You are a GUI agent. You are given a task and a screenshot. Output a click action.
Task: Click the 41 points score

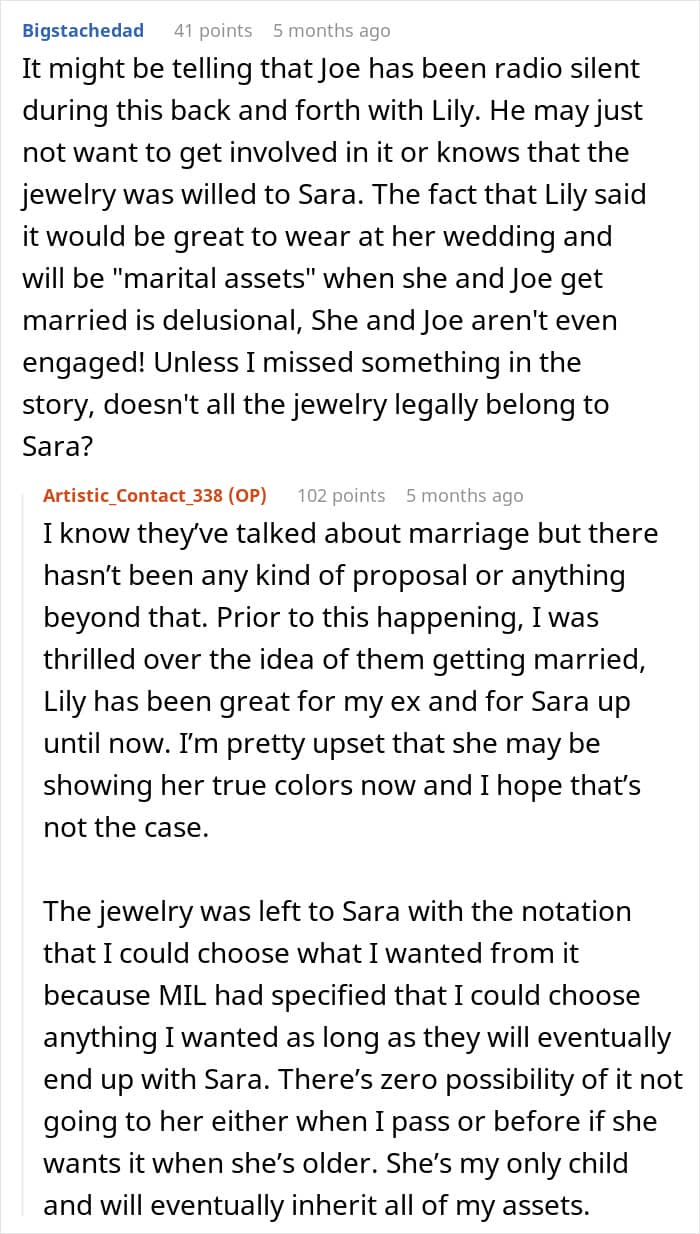click(x=212, y=30)
